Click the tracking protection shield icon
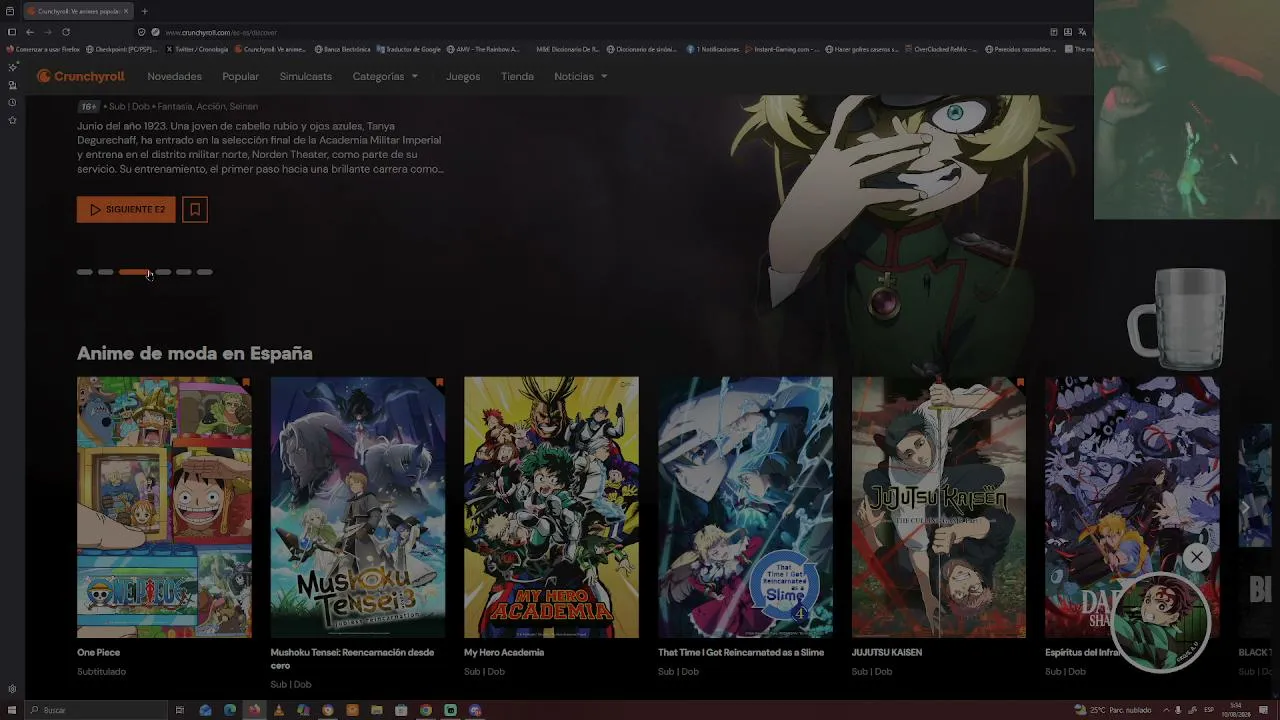This screenshot has height=720, width=1280. click(x=141, y=32)
